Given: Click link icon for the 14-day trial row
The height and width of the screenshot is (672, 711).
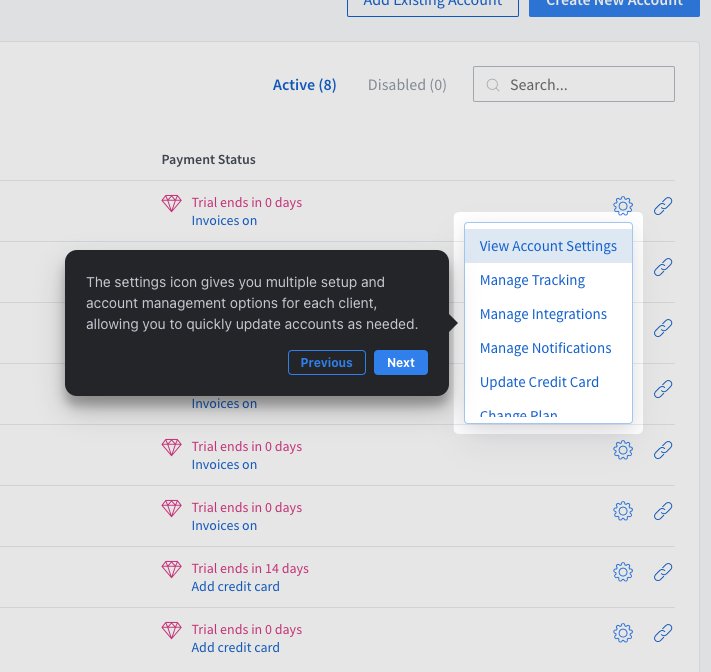Looking at the screenshot, I should (x=662, y=572).
